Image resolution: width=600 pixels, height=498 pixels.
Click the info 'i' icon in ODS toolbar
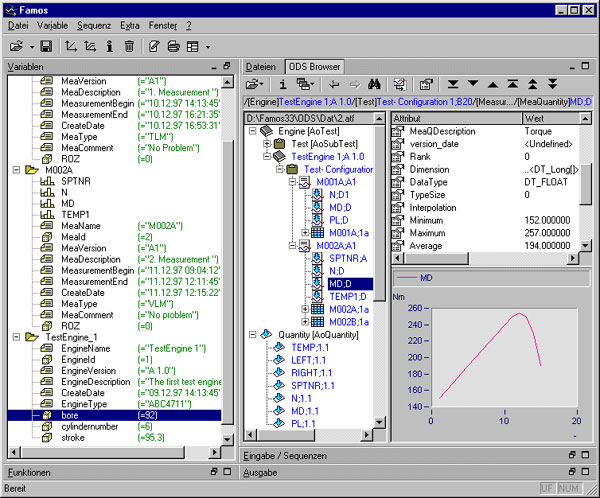pos(283,85)
